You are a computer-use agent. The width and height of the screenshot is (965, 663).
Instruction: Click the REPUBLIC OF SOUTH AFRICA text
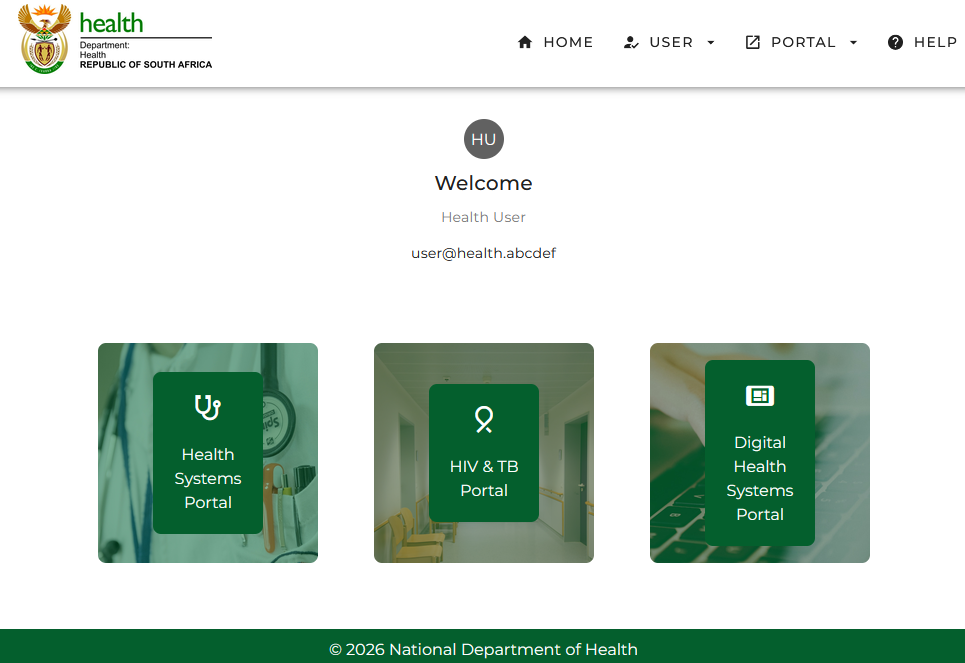146,65
